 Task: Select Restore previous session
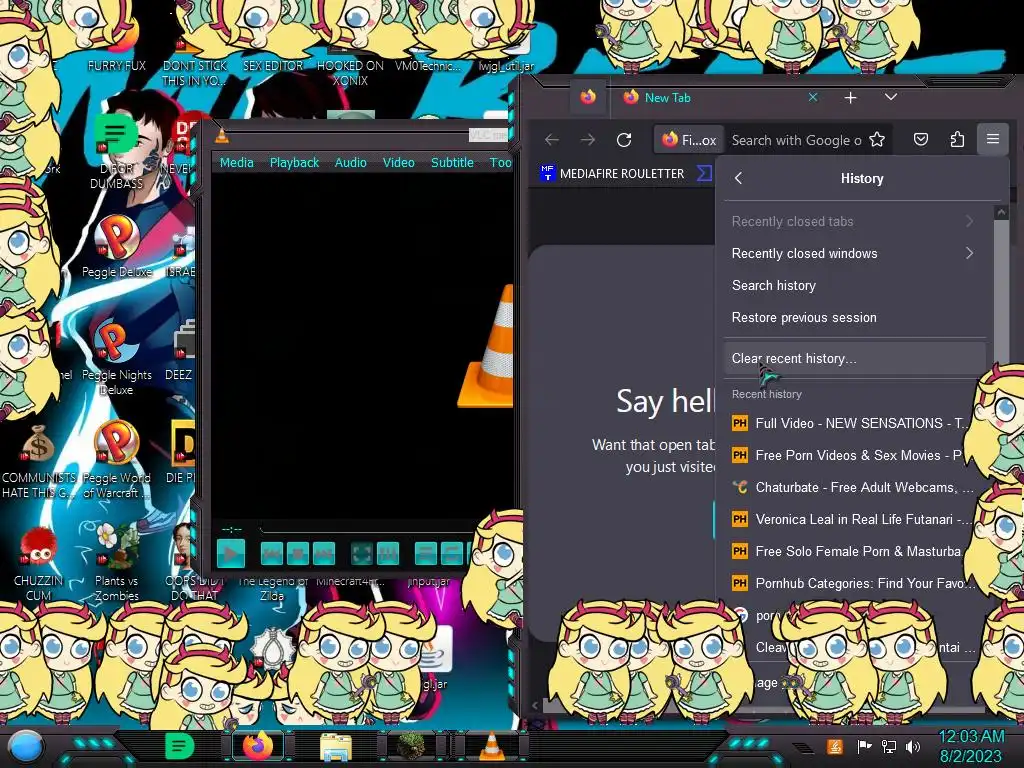tap(854, 317)
